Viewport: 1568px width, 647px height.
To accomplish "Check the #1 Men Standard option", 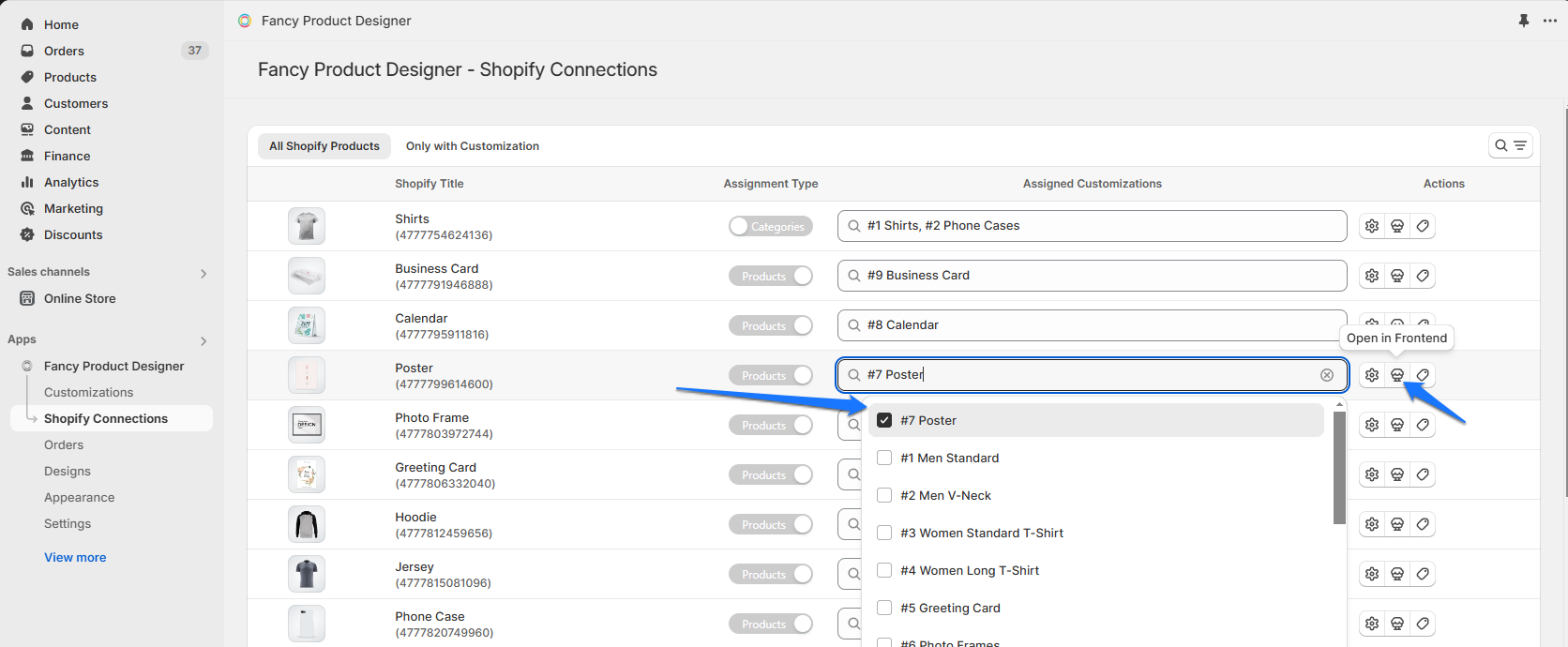I will [x=884, y=458].
